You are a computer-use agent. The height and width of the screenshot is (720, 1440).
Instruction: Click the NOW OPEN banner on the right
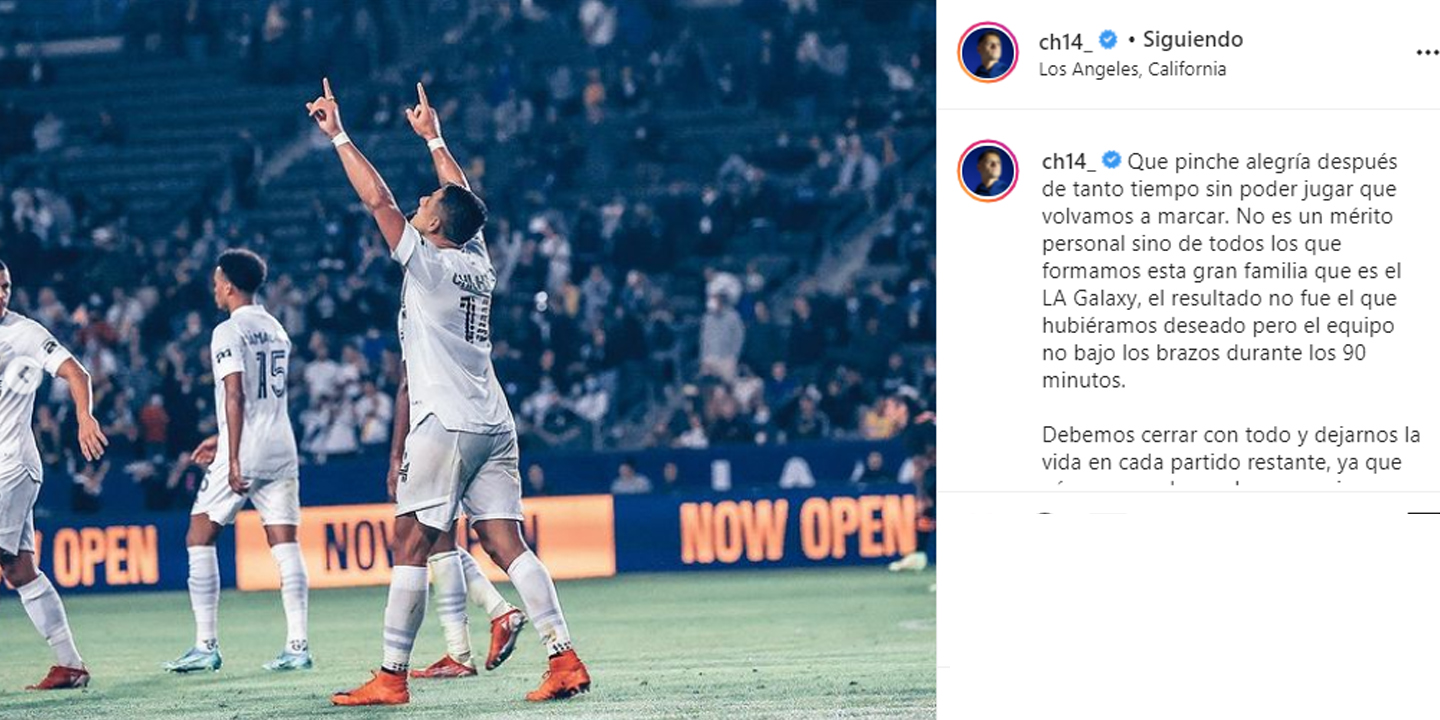click(x=797, y=529)
